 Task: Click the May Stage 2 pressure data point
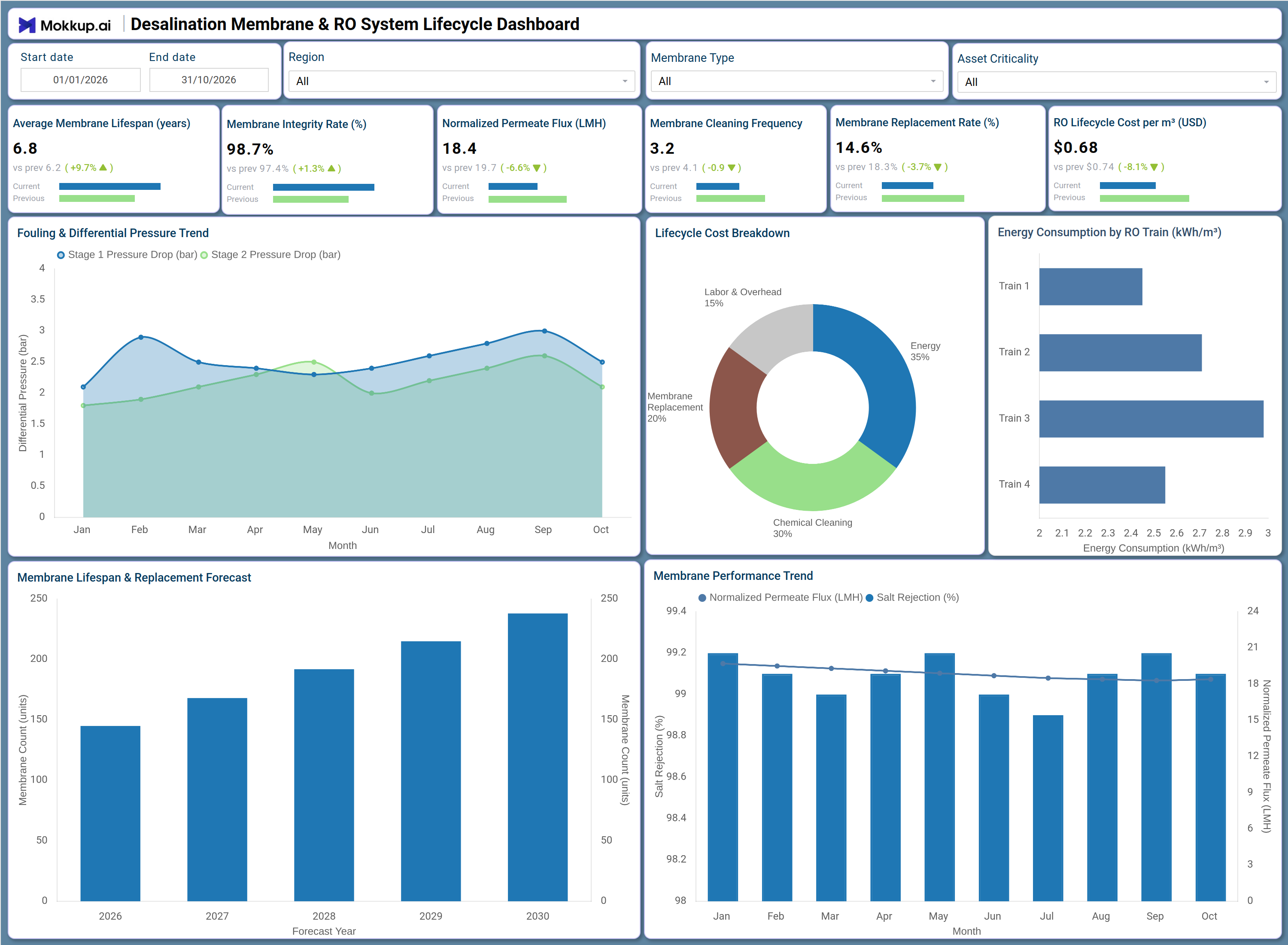pyautogui.click(x=314, y=362)
